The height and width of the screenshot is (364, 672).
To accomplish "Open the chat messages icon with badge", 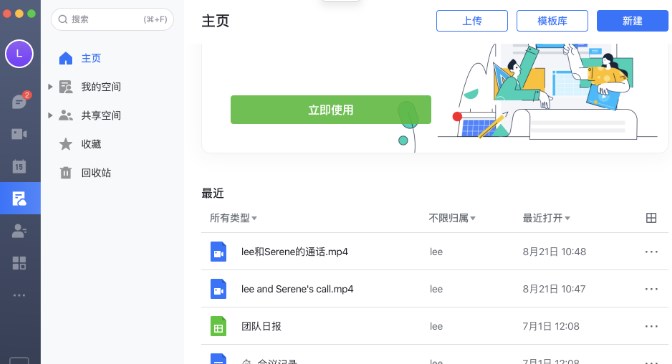I will point(20,101).
